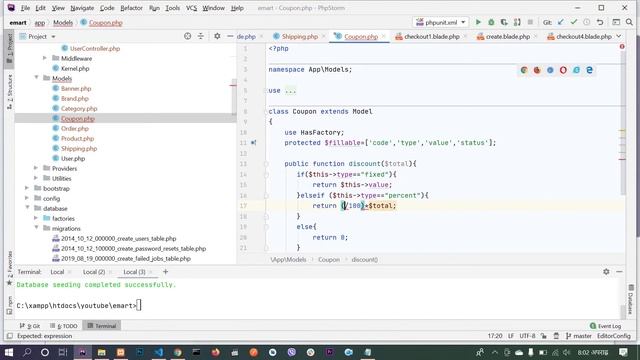Open Project panel settings gear
This screenshot has height=360, width=640.
click(x=217, y=36)
